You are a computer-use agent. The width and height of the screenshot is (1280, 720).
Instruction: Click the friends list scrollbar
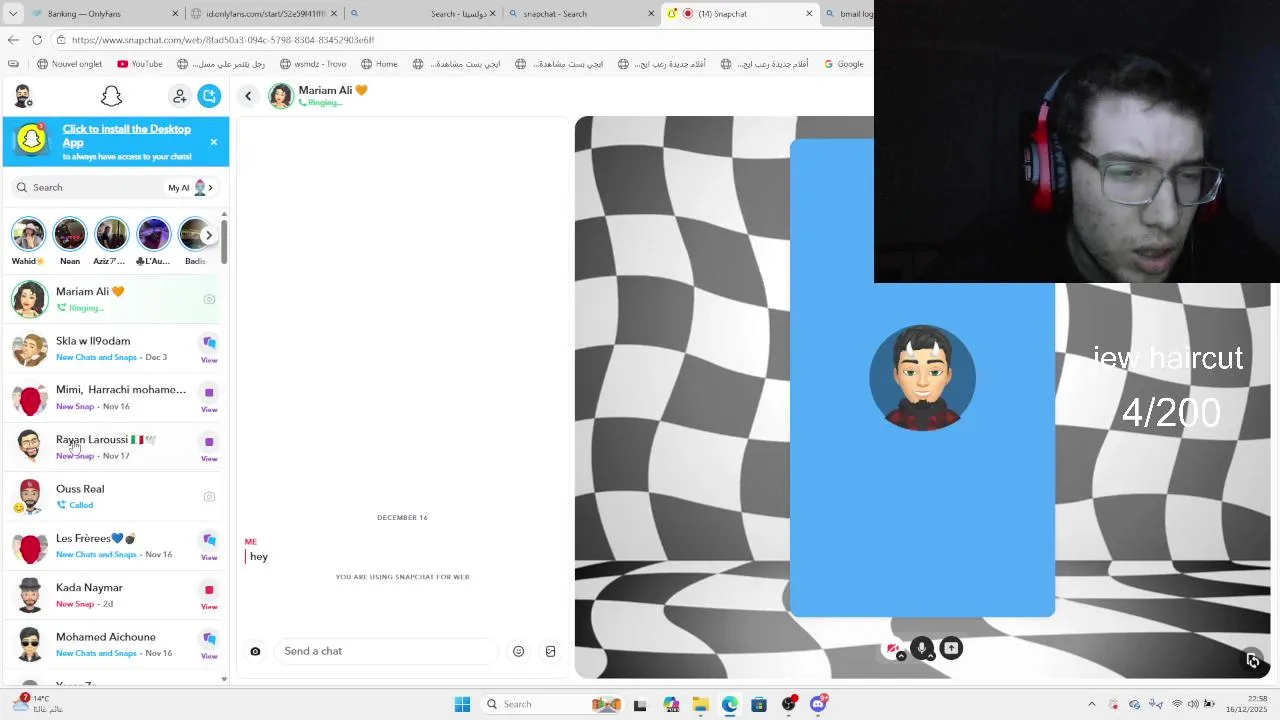point(224,241)
